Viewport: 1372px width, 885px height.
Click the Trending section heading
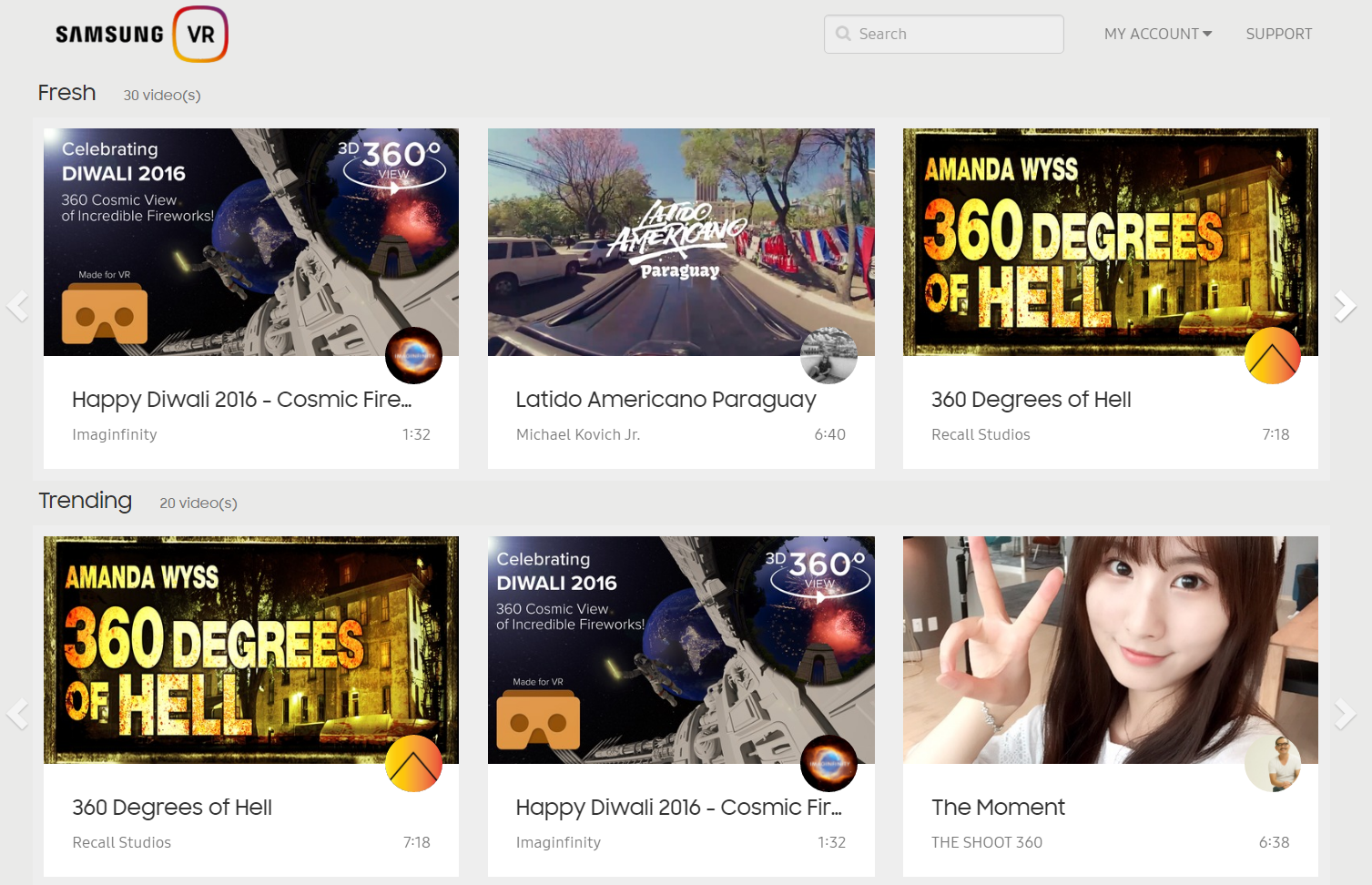(85, 501)
